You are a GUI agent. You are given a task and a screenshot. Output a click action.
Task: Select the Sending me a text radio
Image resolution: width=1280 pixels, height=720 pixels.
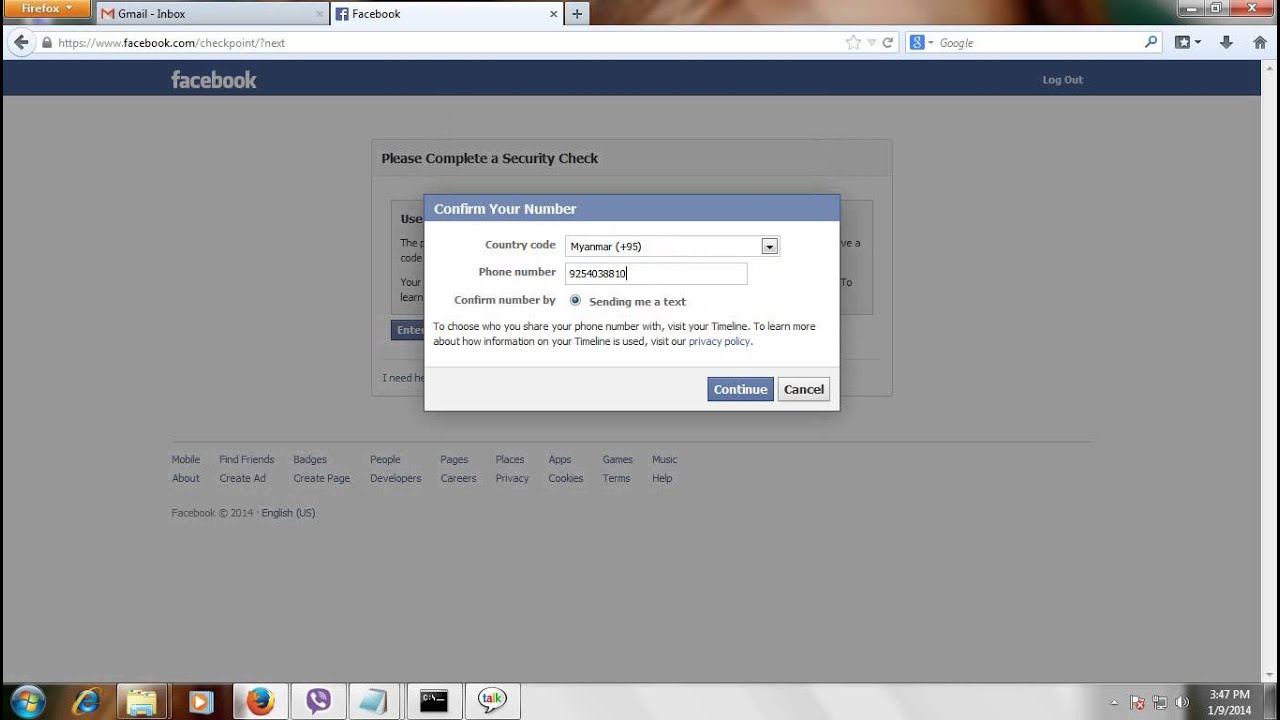(x=575, y=300)
